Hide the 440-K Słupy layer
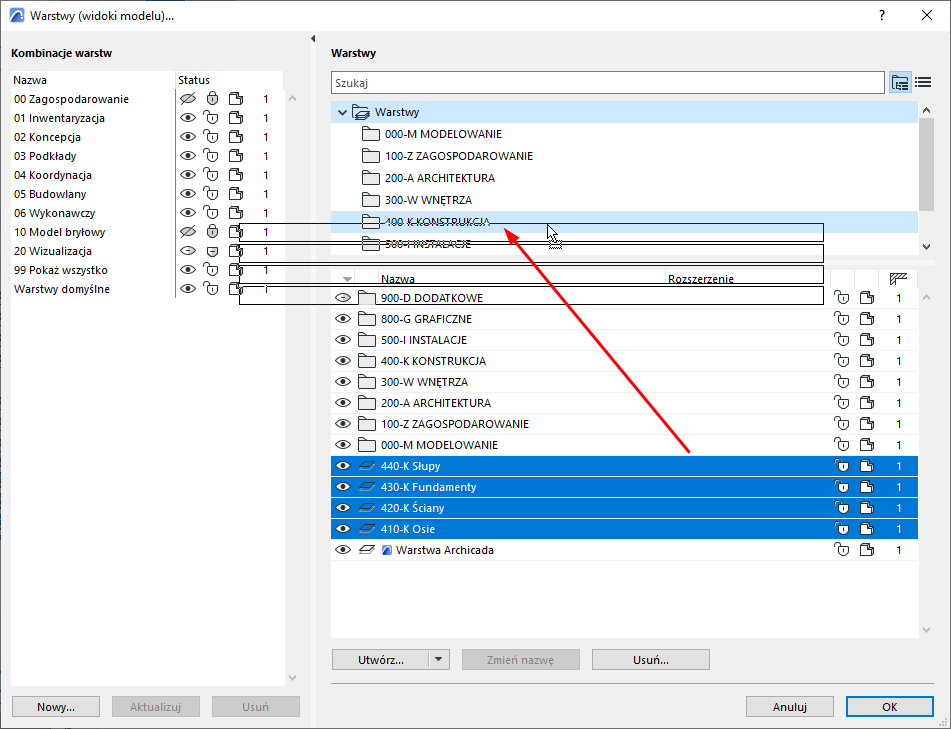Viewport: 951px width, 729px height. [343, 466]
